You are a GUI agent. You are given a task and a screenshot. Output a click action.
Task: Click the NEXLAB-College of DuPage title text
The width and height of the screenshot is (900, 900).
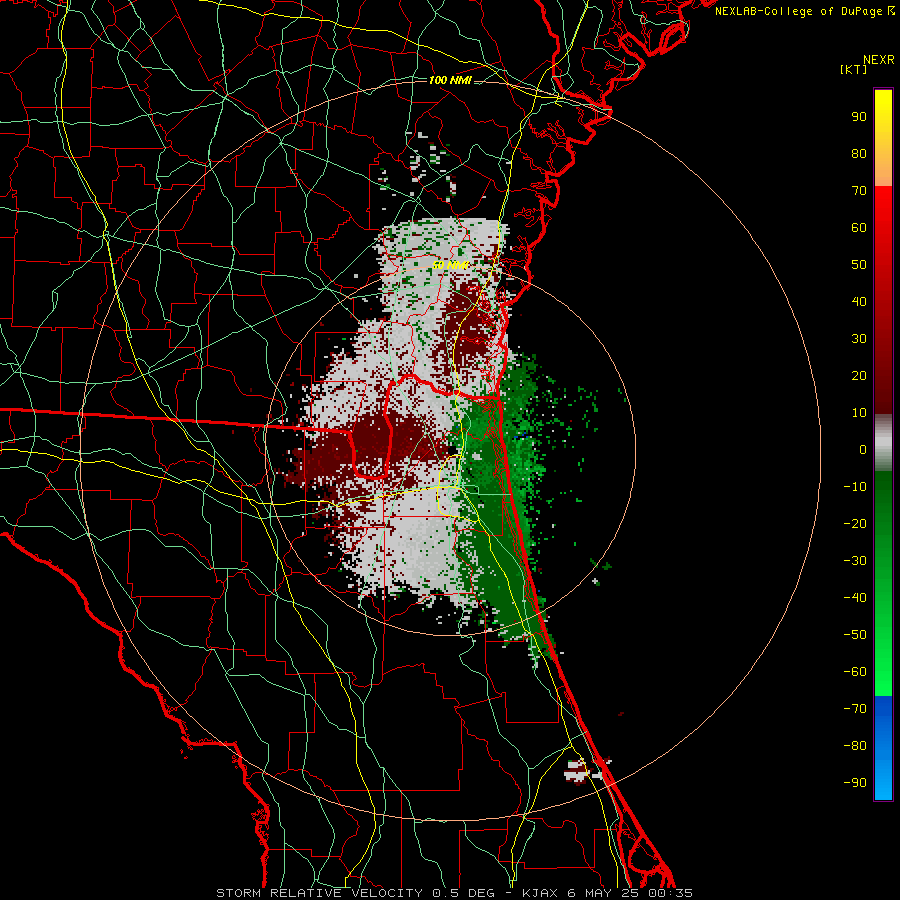(x=804, y=11)
